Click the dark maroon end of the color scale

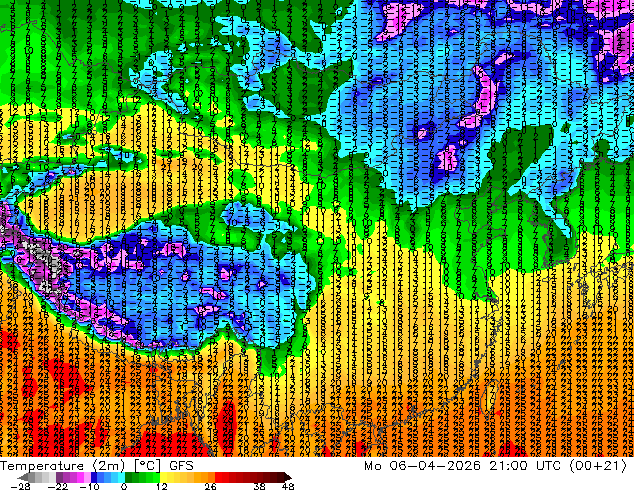287,477
